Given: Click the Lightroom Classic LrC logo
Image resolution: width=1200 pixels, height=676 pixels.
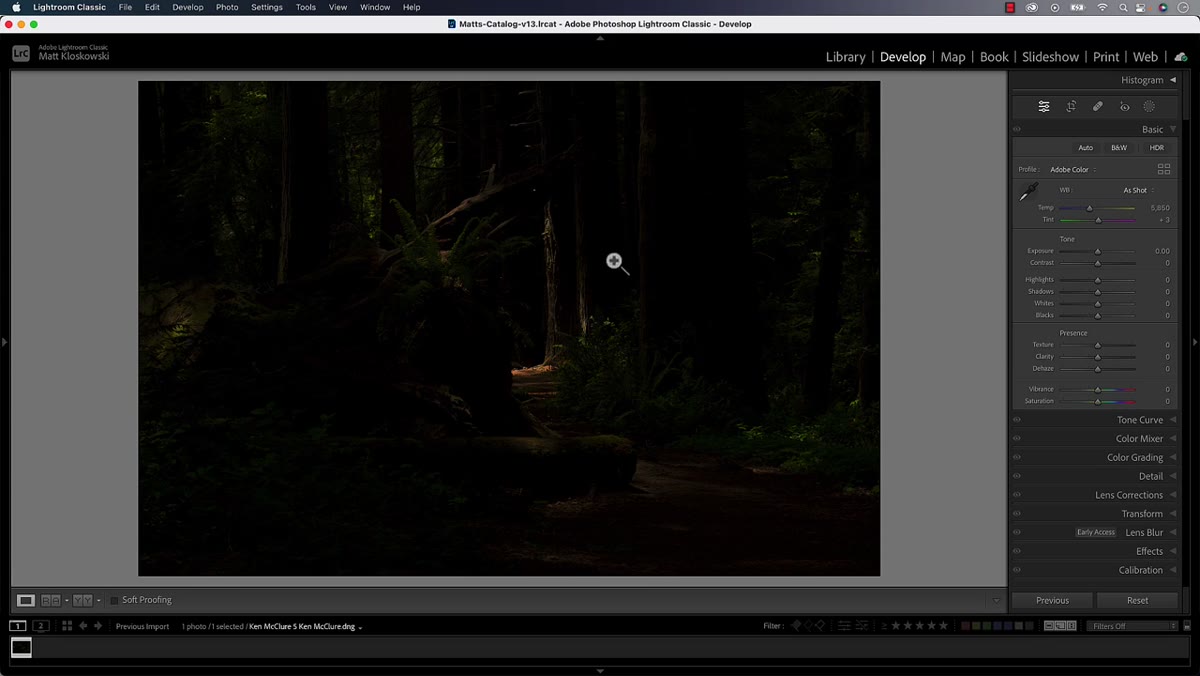Looking at the screenshot, I should [x=21, y=54].
